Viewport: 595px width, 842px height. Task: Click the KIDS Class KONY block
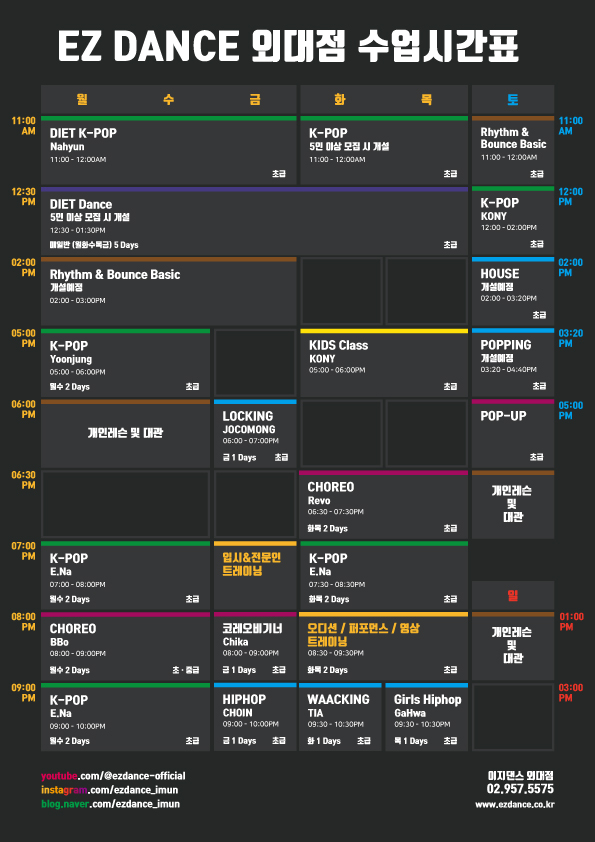[384, 363]
